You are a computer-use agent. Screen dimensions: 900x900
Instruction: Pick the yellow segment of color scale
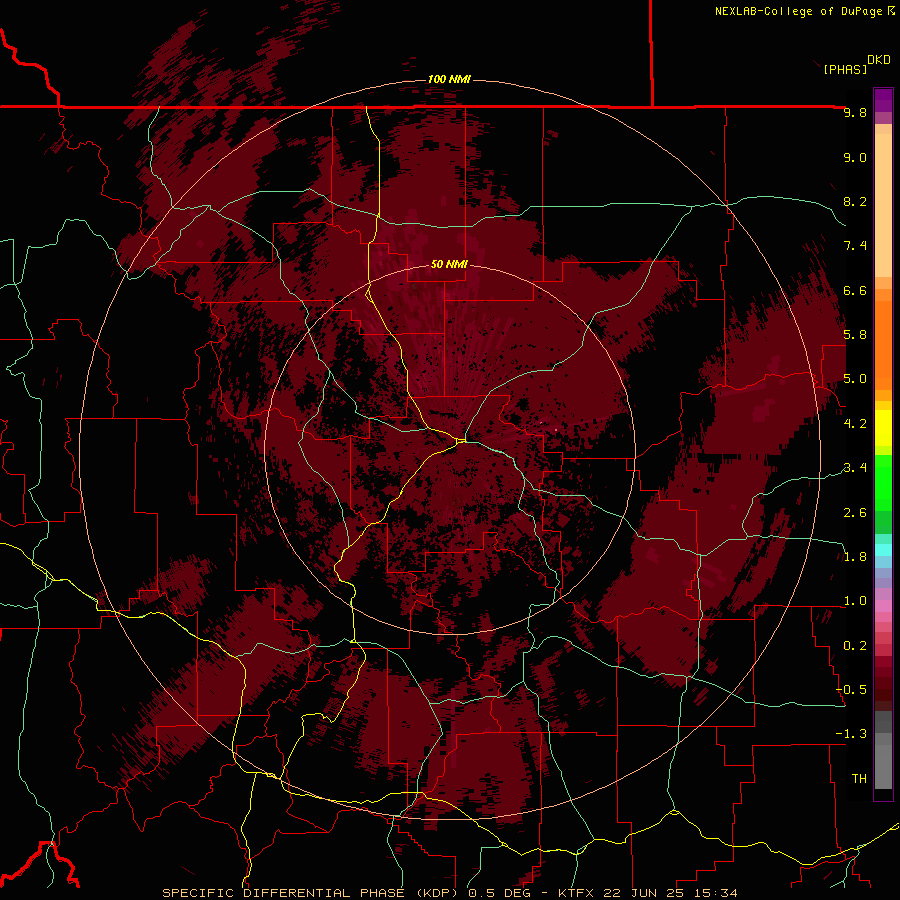(x=883, y=428)
